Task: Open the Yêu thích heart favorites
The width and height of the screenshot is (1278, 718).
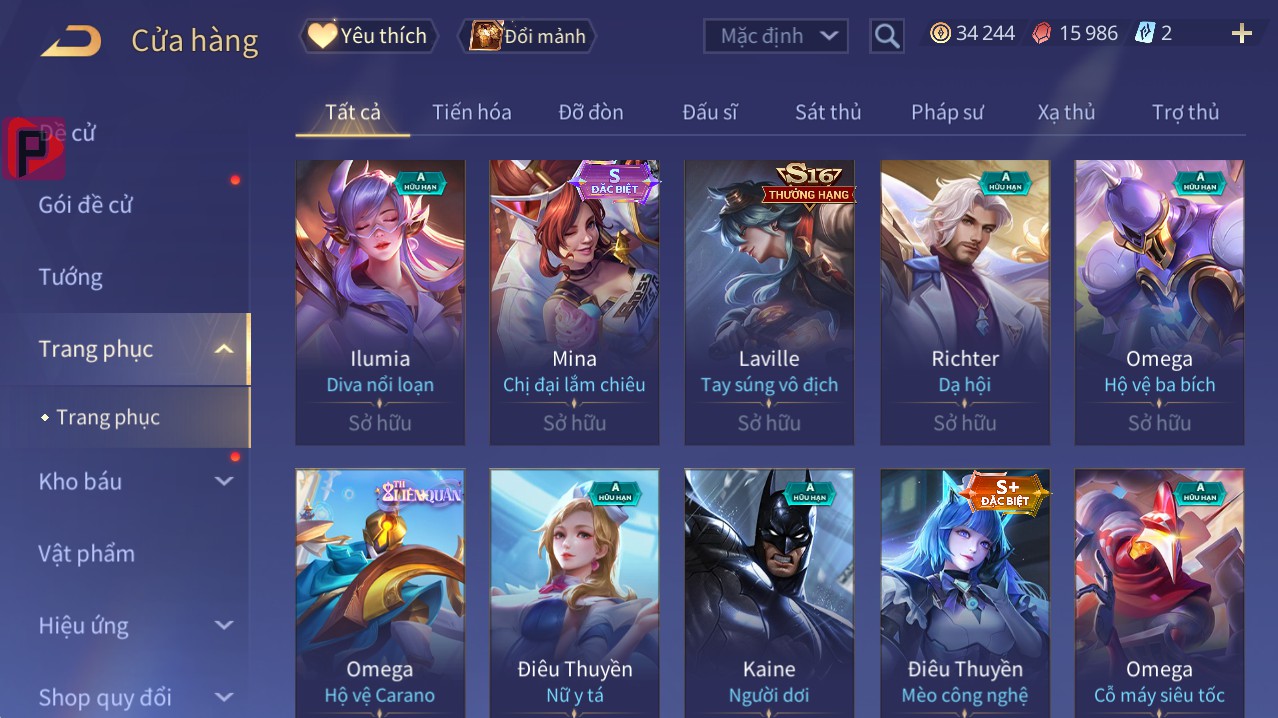Action: tap(369, 36)
